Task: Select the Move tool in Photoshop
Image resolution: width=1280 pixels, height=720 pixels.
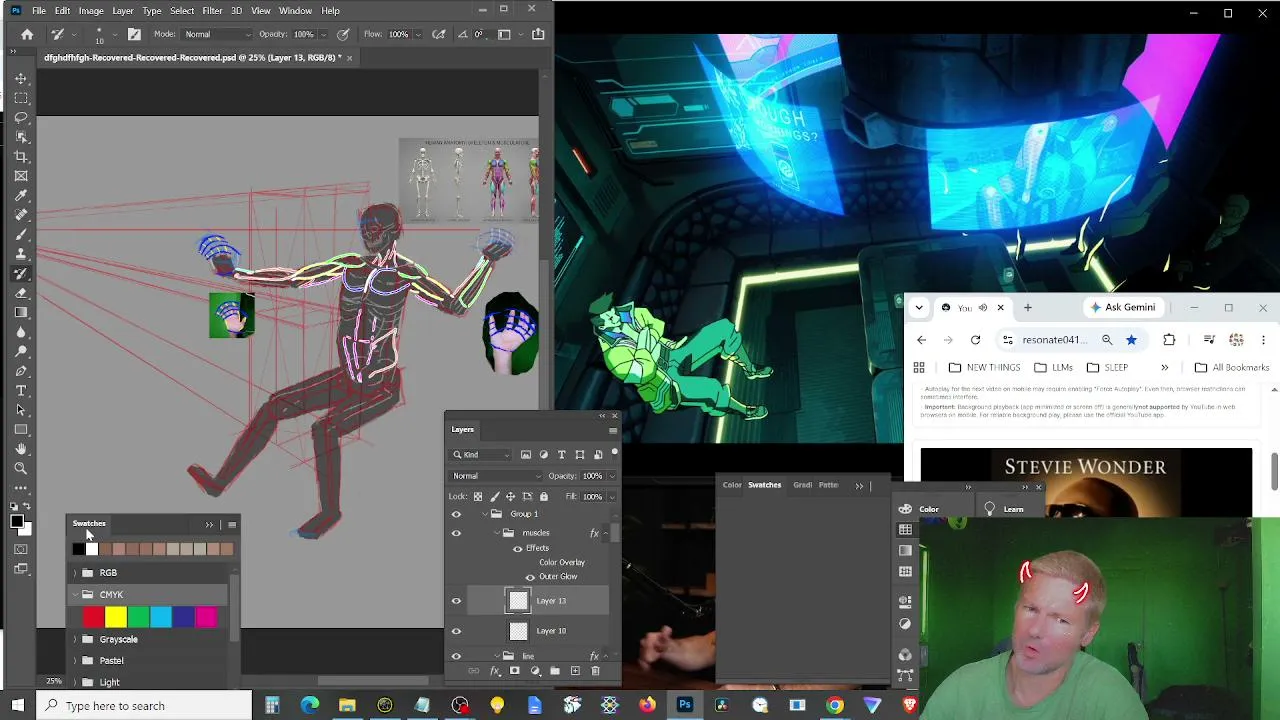Action: point(21,78)
